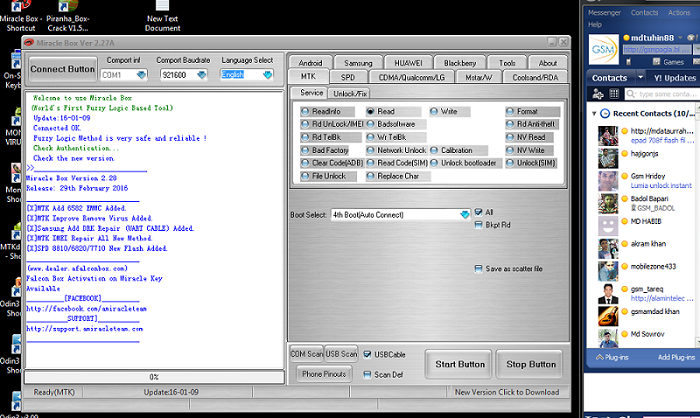The width and height of the screenshot is (700, 418).
Task: Toggle the All checkbox
Action: point(479,212)
